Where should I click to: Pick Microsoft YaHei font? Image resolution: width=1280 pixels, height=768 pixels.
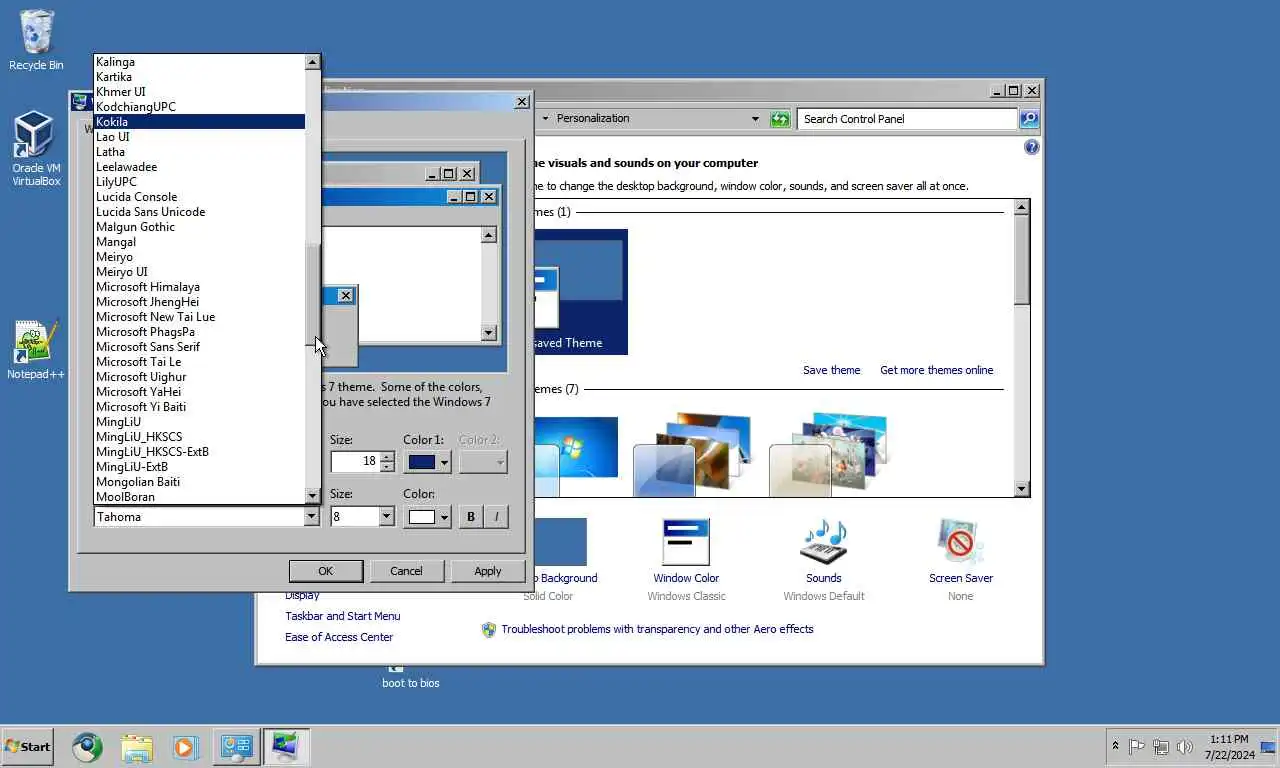click(199, 392)
